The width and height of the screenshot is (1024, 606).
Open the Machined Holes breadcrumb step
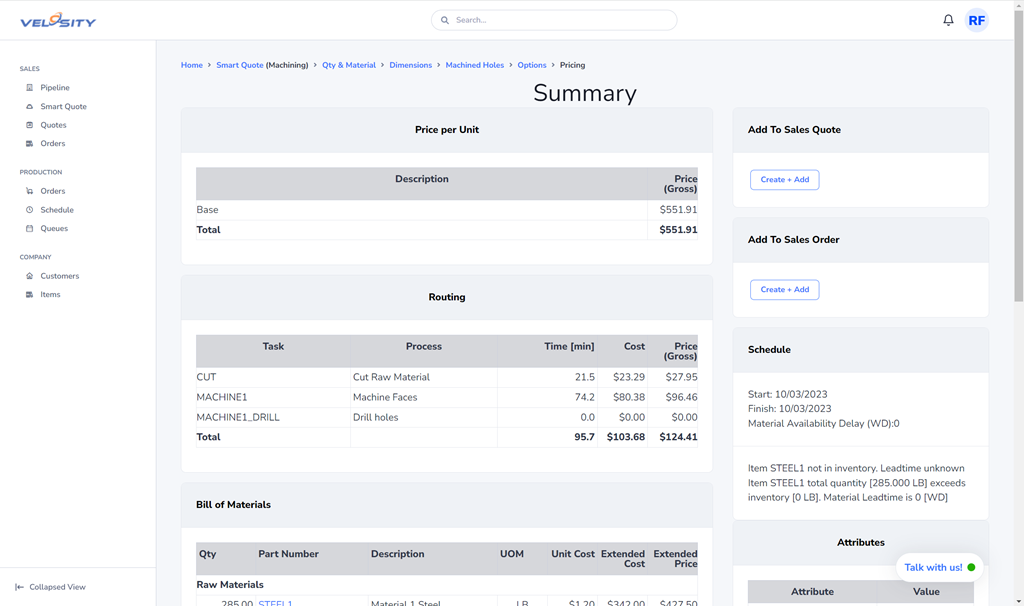[474, 65]
